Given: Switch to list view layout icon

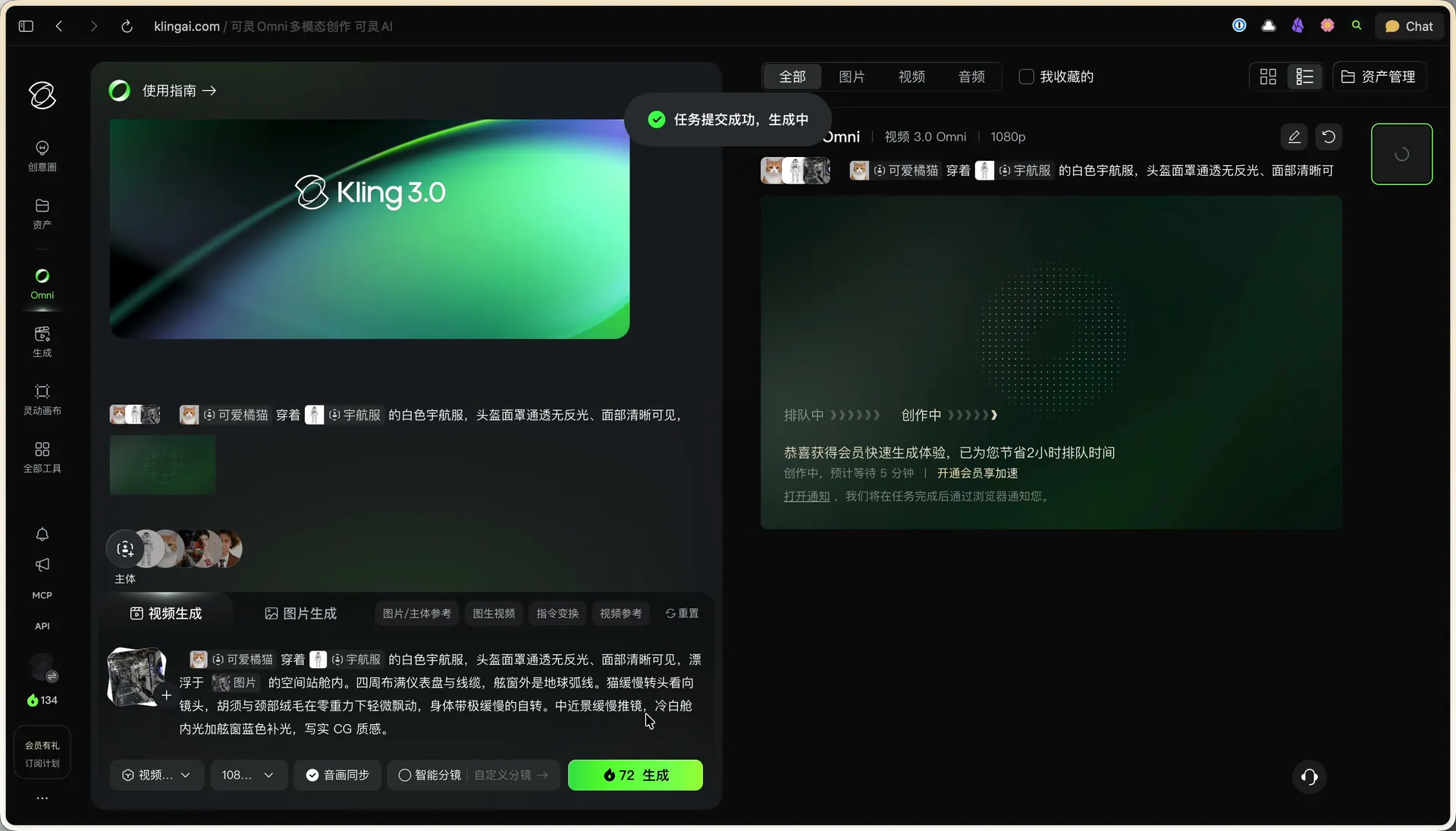Looking at the screenshot, I should click(x=1304, y=77).
